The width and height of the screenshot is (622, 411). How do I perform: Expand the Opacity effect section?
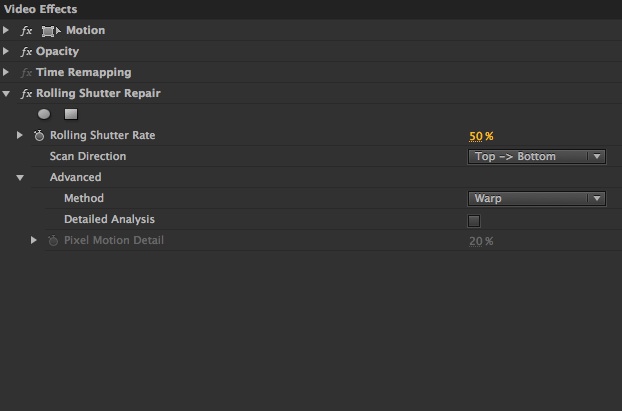pyautogui.click(x=7, y=52)
